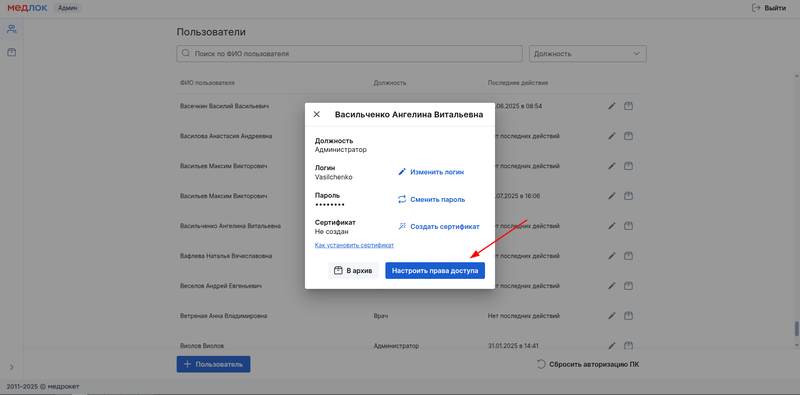Click Создать сертификат in the dialog
This screenshot has height=395, width=800.
pos(439,226)
